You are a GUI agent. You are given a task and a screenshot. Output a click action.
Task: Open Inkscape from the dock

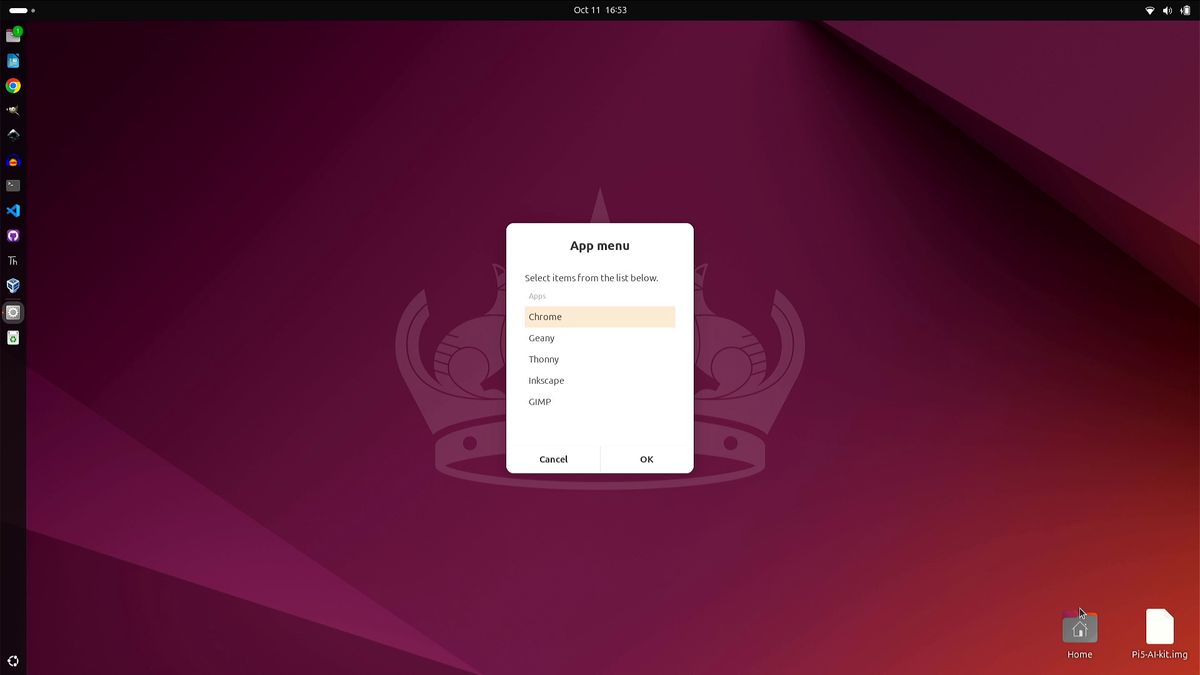tap(13, 135)
